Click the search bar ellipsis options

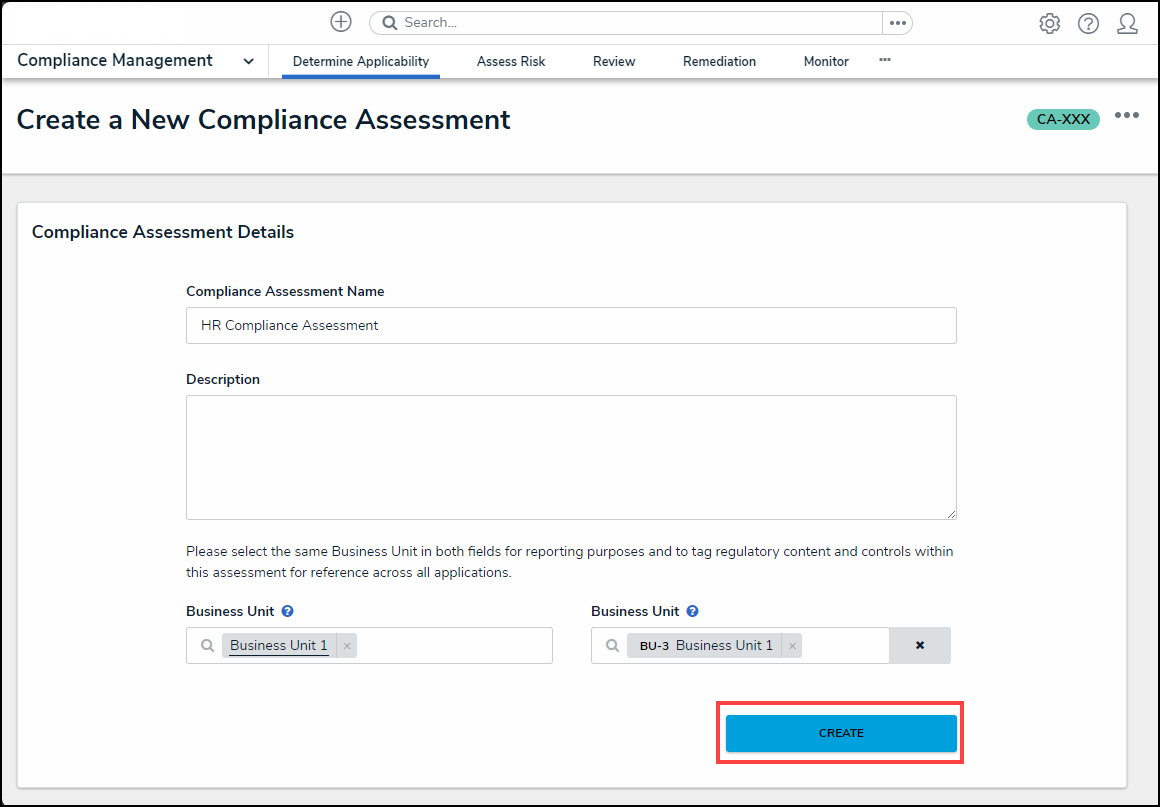[x=897, y=23]
